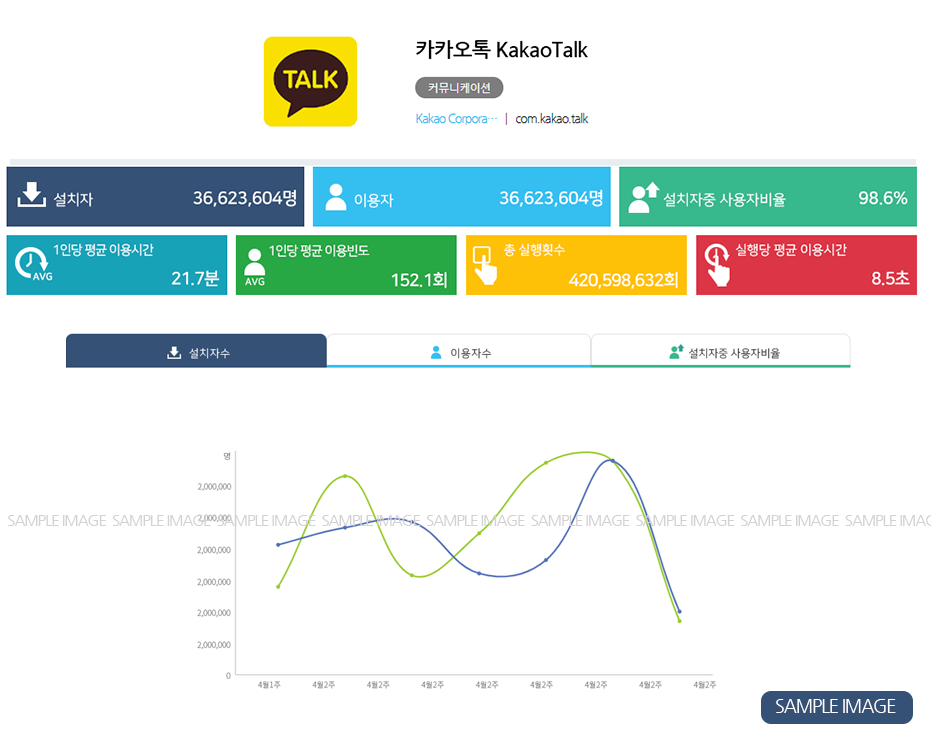Image resolution: width=931 pixels, height=744 pixels.
Task: Click the green person icon on the third tab
Action: [x=676, y=352]
